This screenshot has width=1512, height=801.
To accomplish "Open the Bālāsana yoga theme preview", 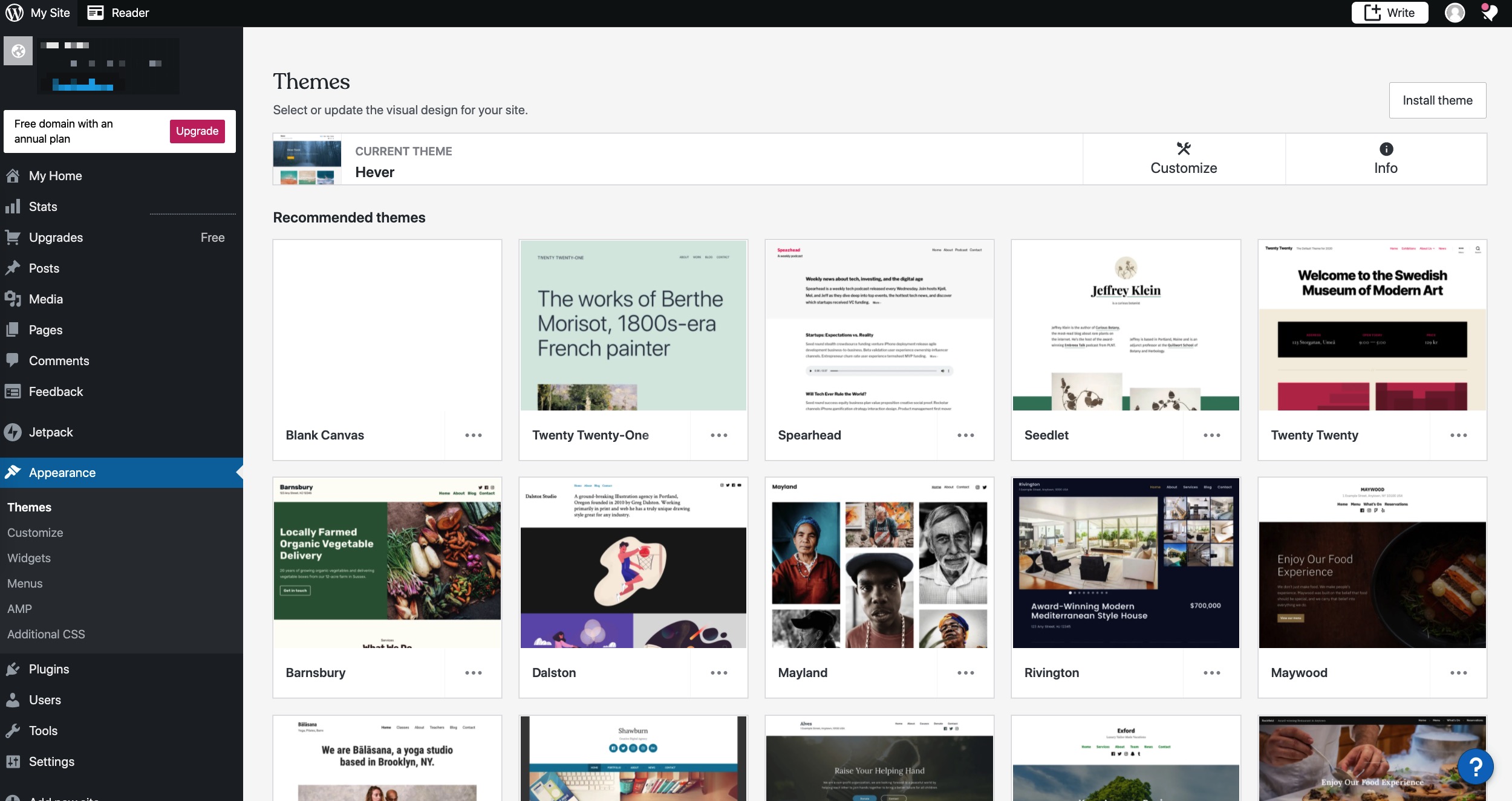I will [387, 759].
